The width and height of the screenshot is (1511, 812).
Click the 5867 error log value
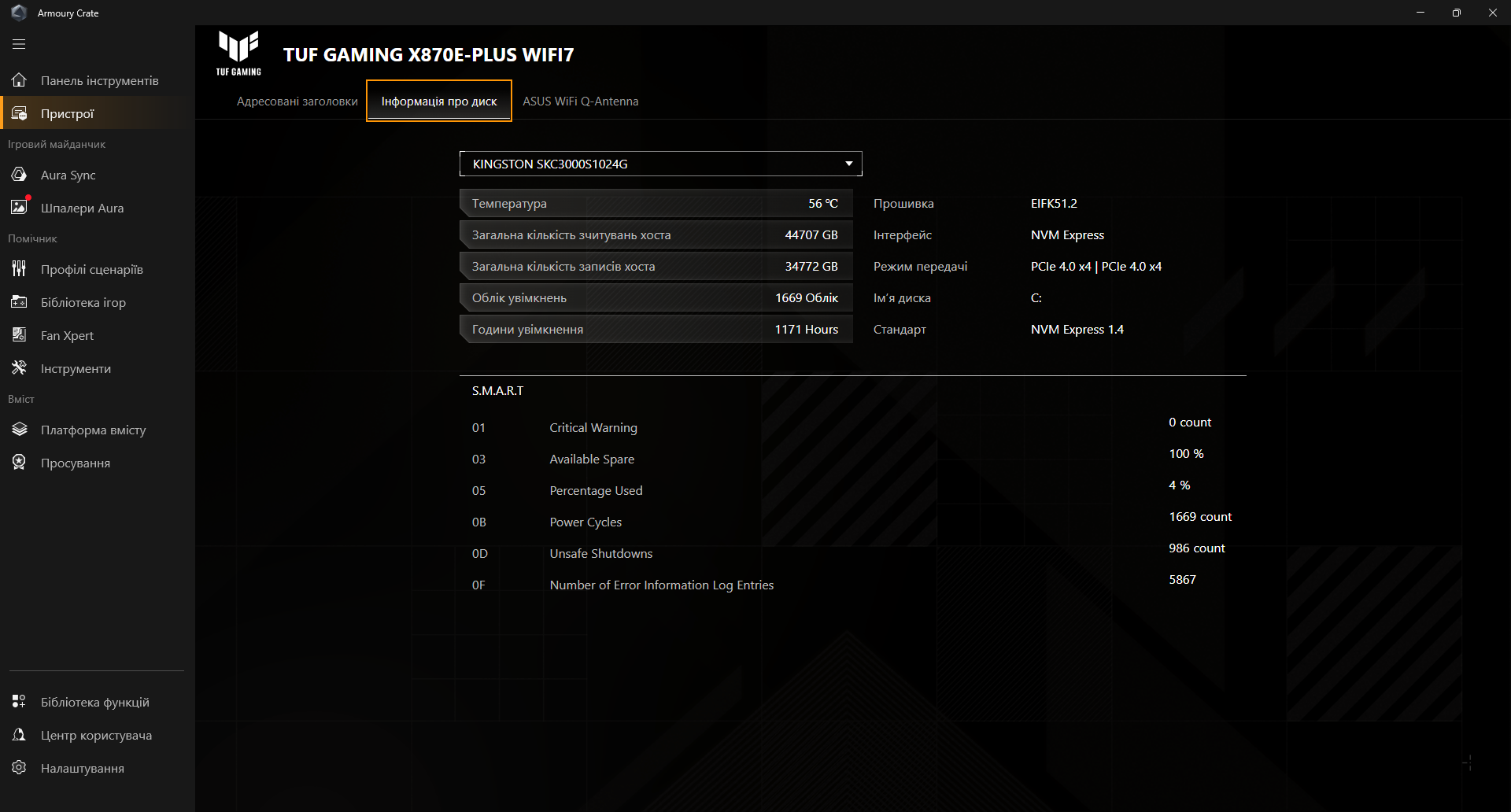(1182, 579)
